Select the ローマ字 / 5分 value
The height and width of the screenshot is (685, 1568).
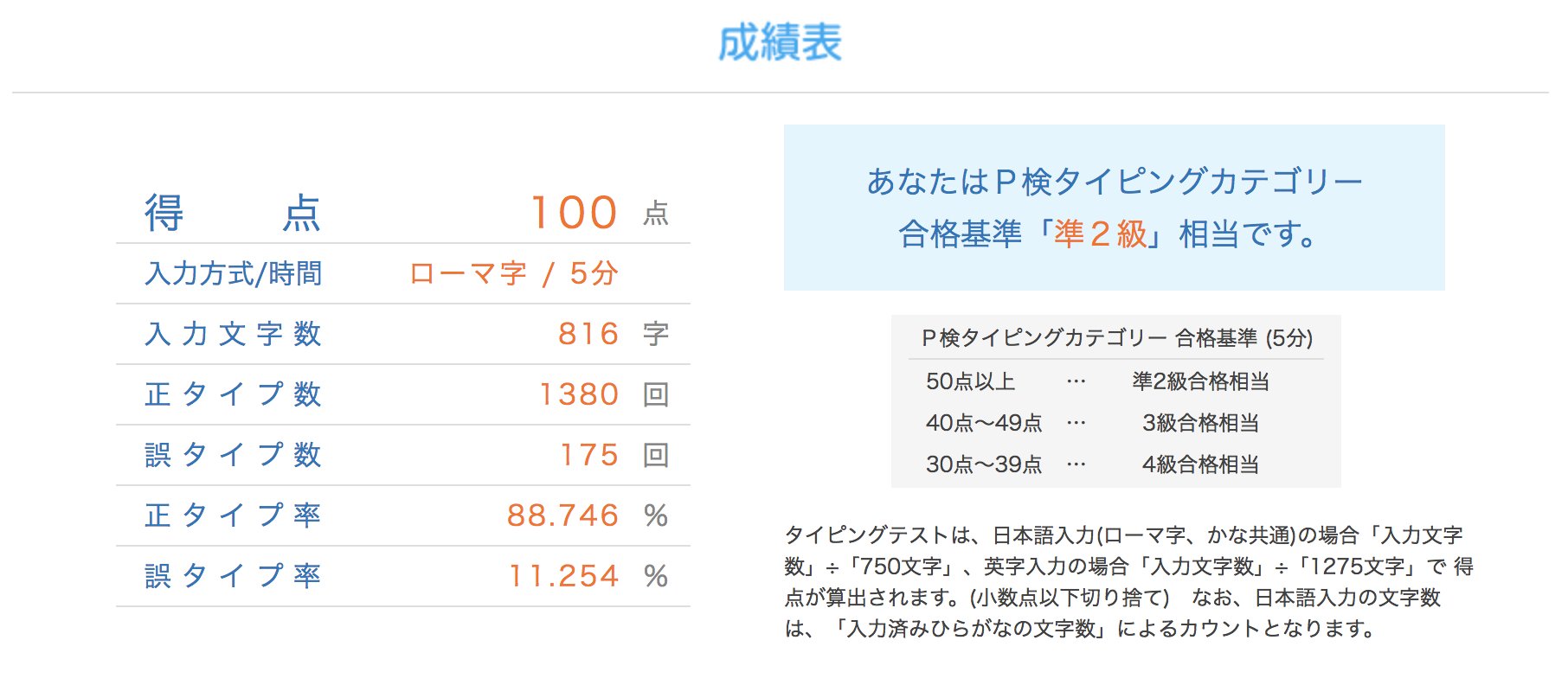pyautogui.click(x=513, y=273)
